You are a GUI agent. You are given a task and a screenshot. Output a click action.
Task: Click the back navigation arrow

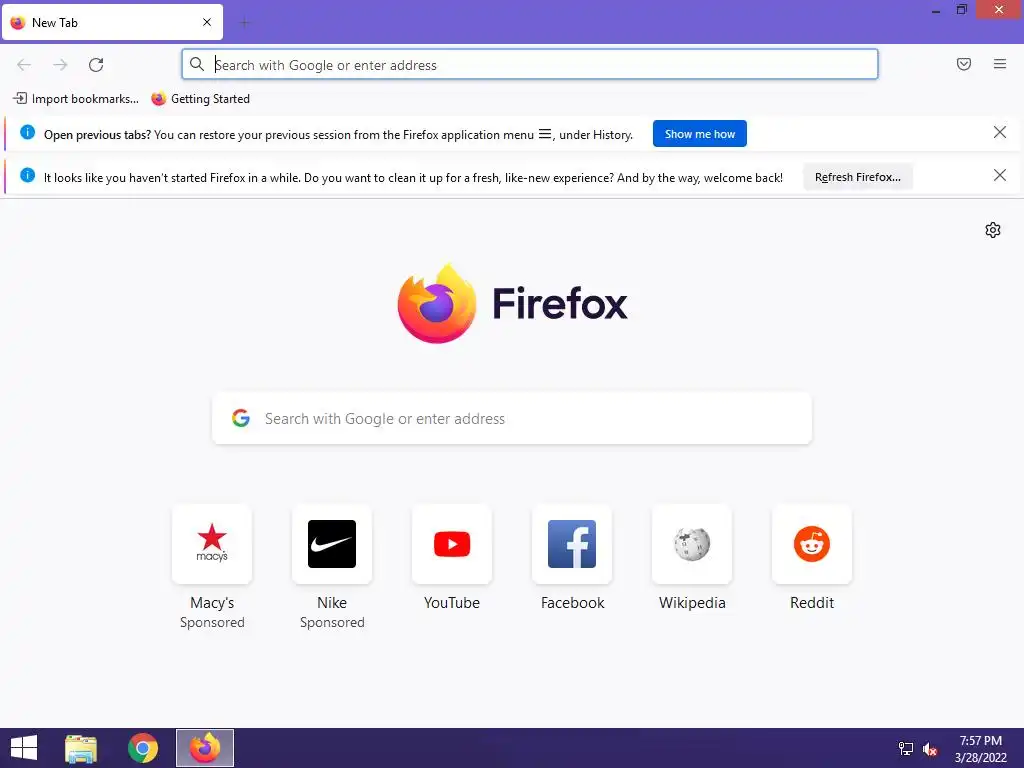[x=24, y=65]
